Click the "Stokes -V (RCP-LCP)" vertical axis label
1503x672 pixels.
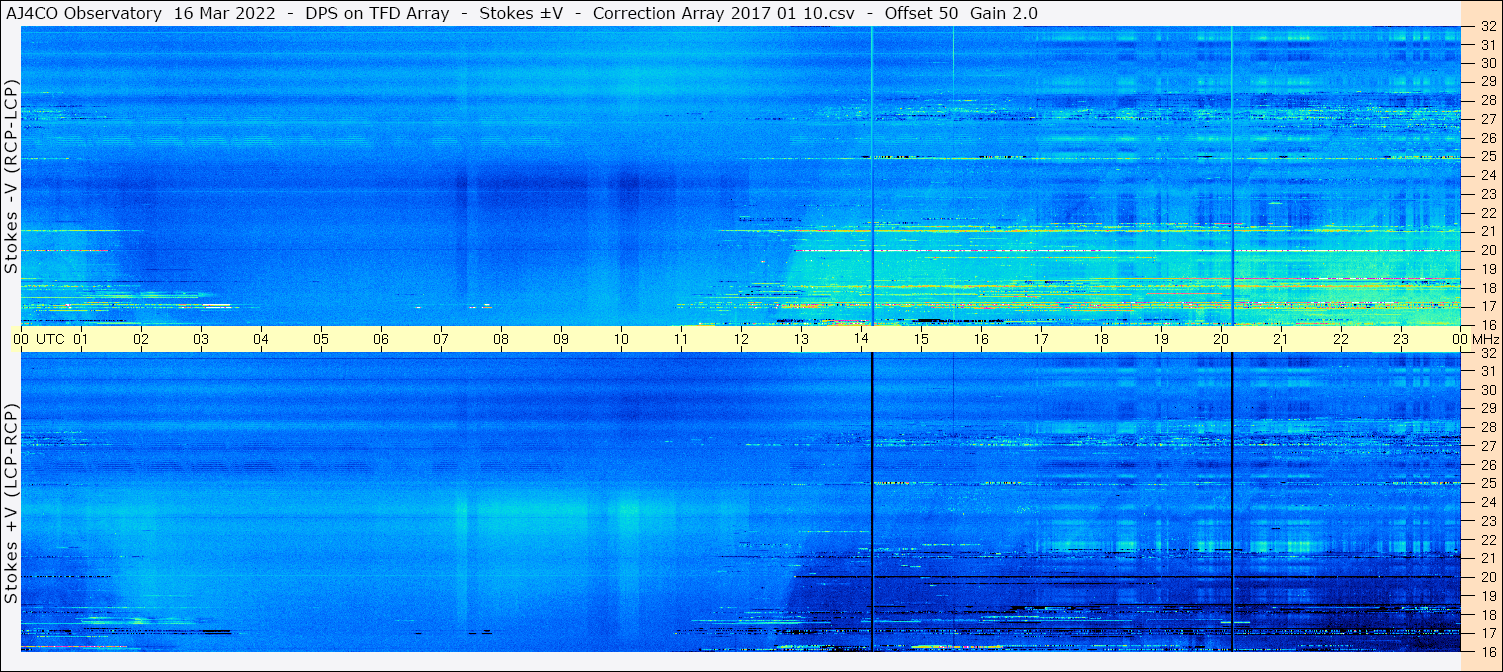[x=11, y=176]
